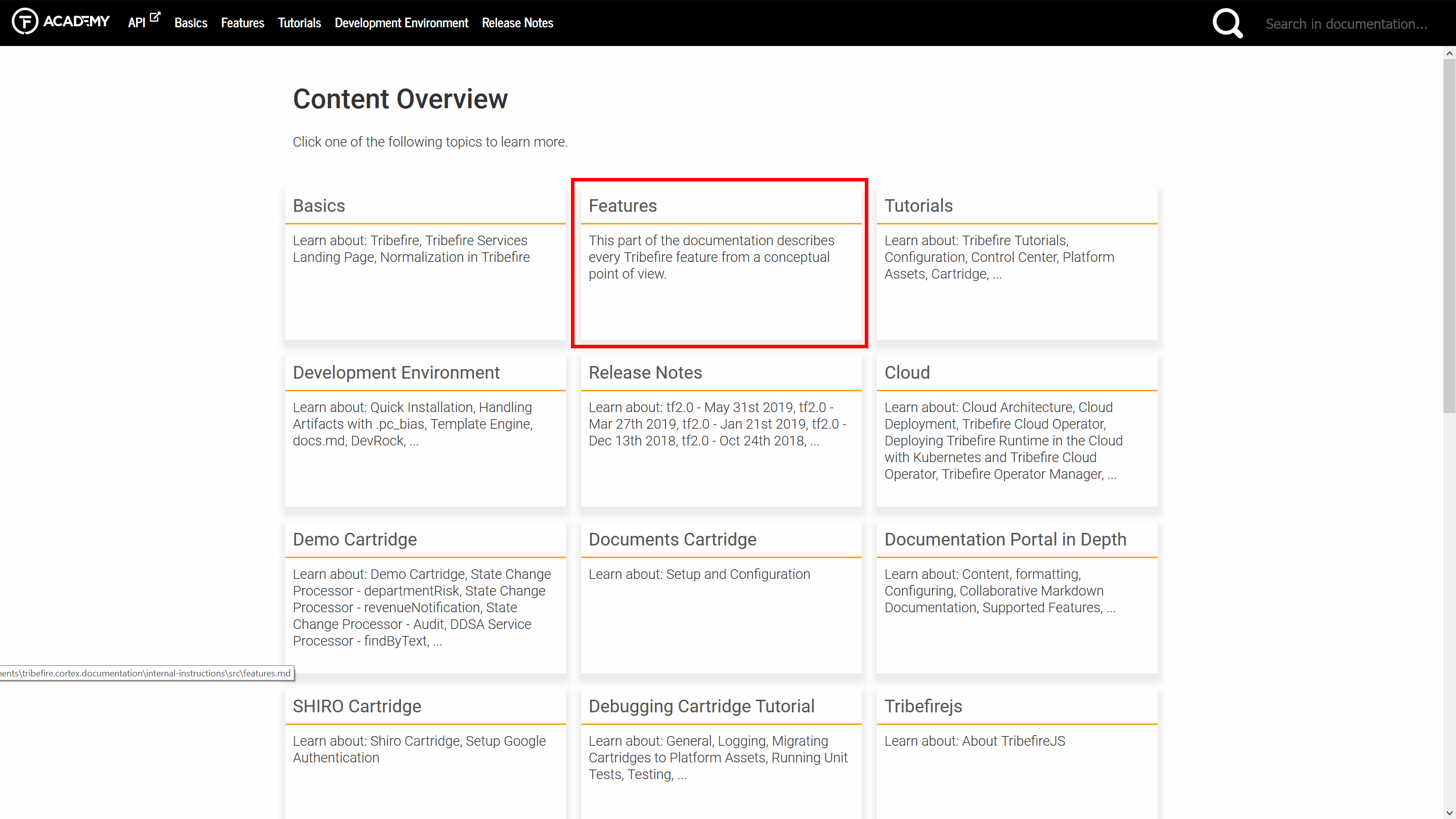Click the magnifying glass search icon
1456x819 pixels.
coord(1227,23)
